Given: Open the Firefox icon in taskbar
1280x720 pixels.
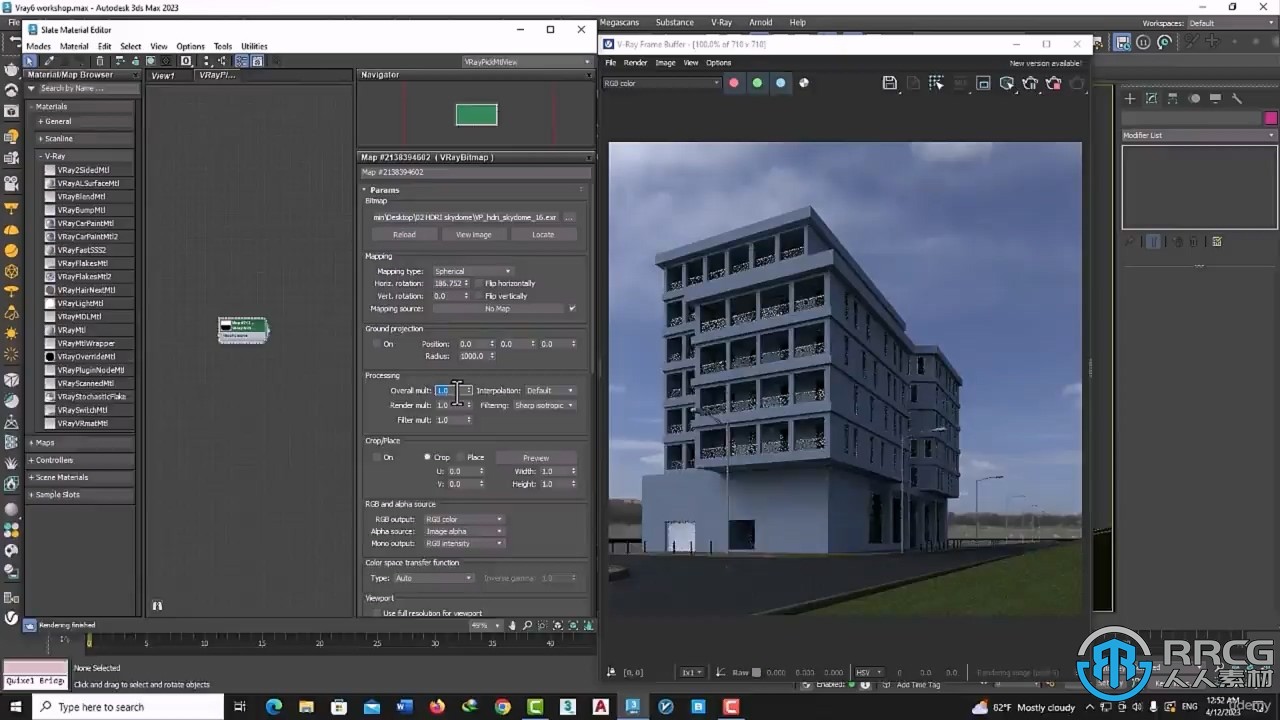Looking at the screenshot, I should click(437, 707).
